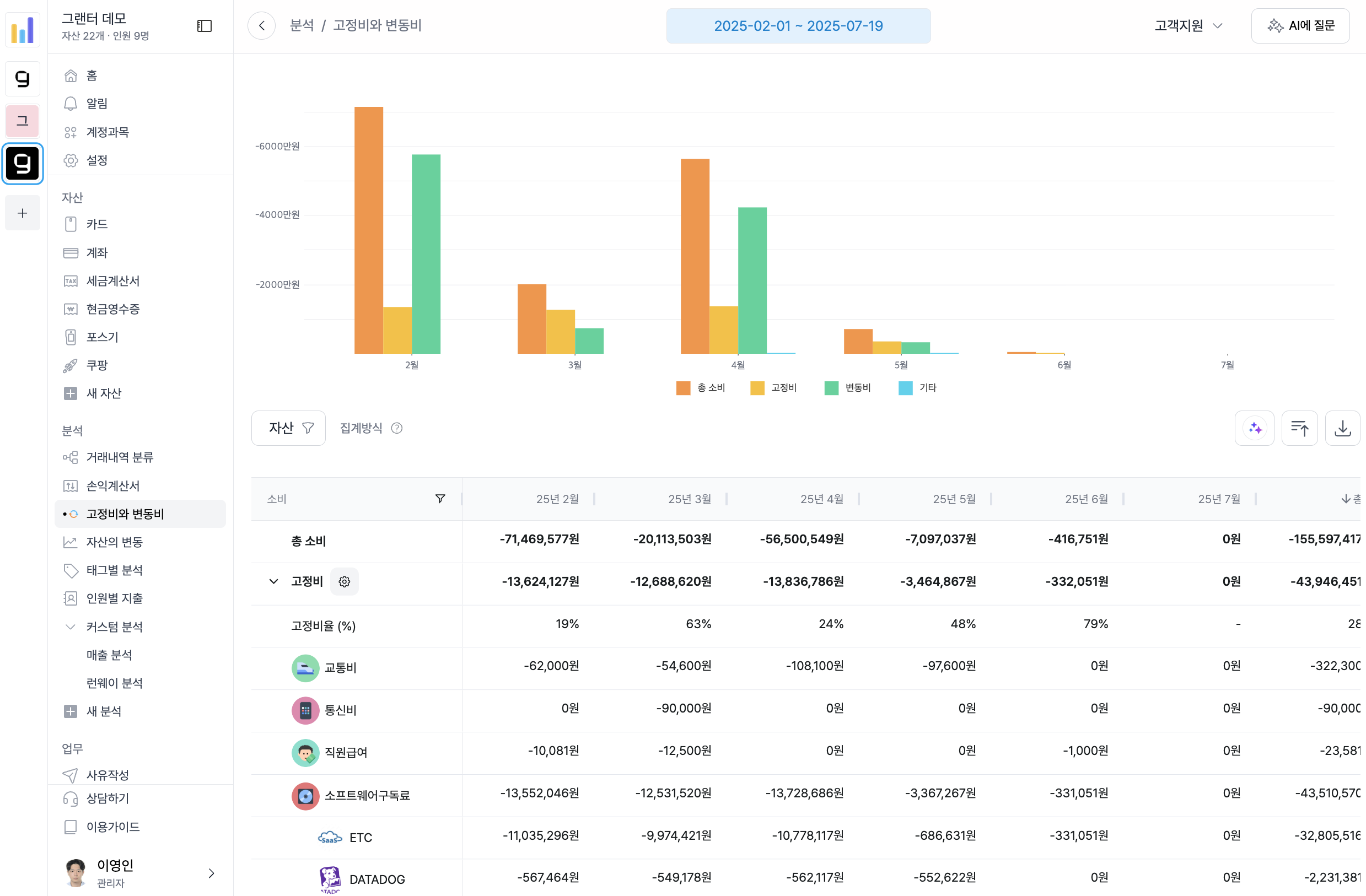Open the 자산 filter button
The height and width of the screenshot is (896, 1366).
[x=289, y=428]
